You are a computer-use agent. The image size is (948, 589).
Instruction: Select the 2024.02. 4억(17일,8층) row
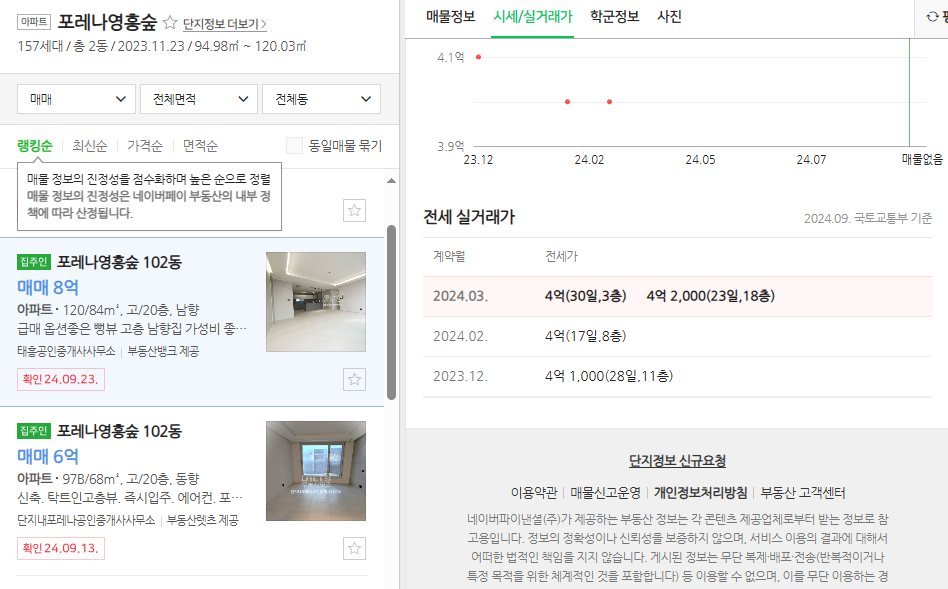[677, 336]
